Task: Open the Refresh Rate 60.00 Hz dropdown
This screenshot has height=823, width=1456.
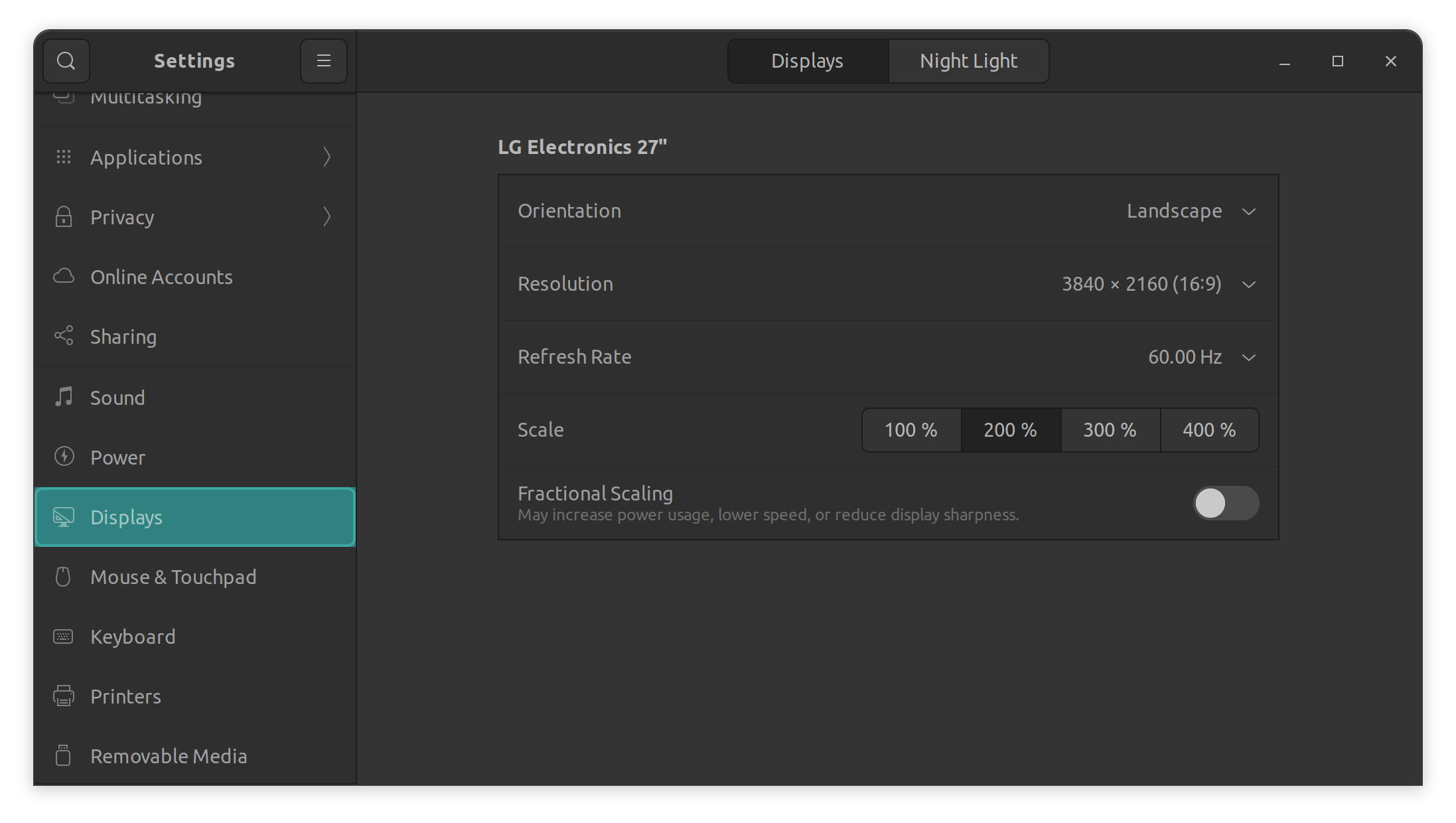Action: pyautogui.click(x=1201, y=357)
